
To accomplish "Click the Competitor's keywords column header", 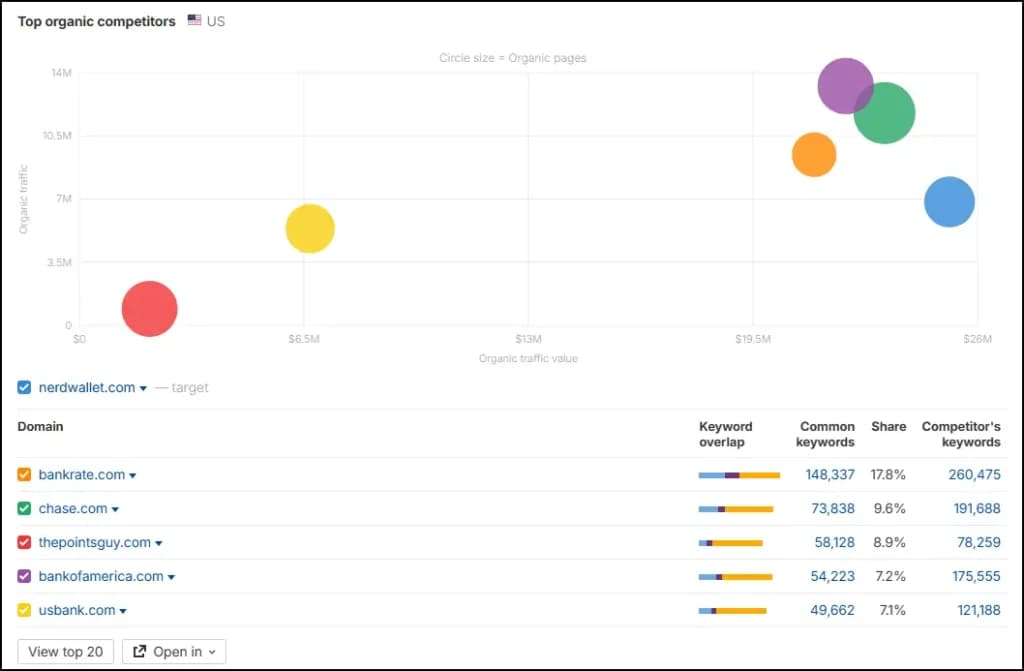I will (961, 434).
